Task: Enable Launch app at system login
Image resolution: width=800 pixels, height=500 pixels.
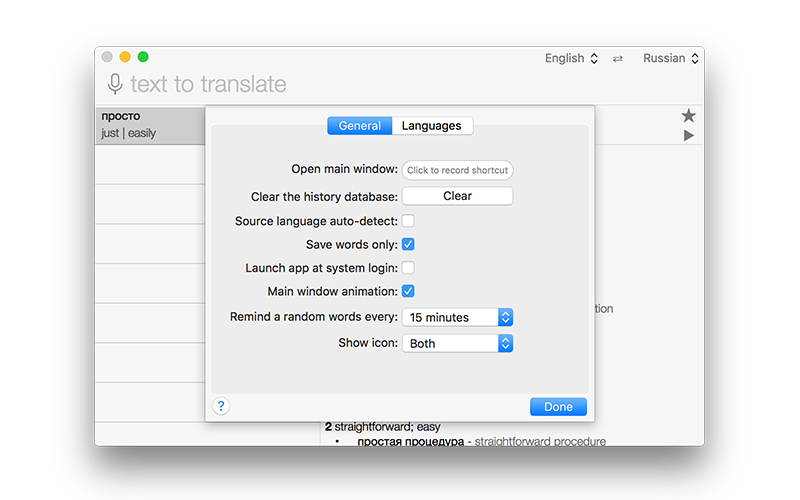Action: [x=408, y=268]
